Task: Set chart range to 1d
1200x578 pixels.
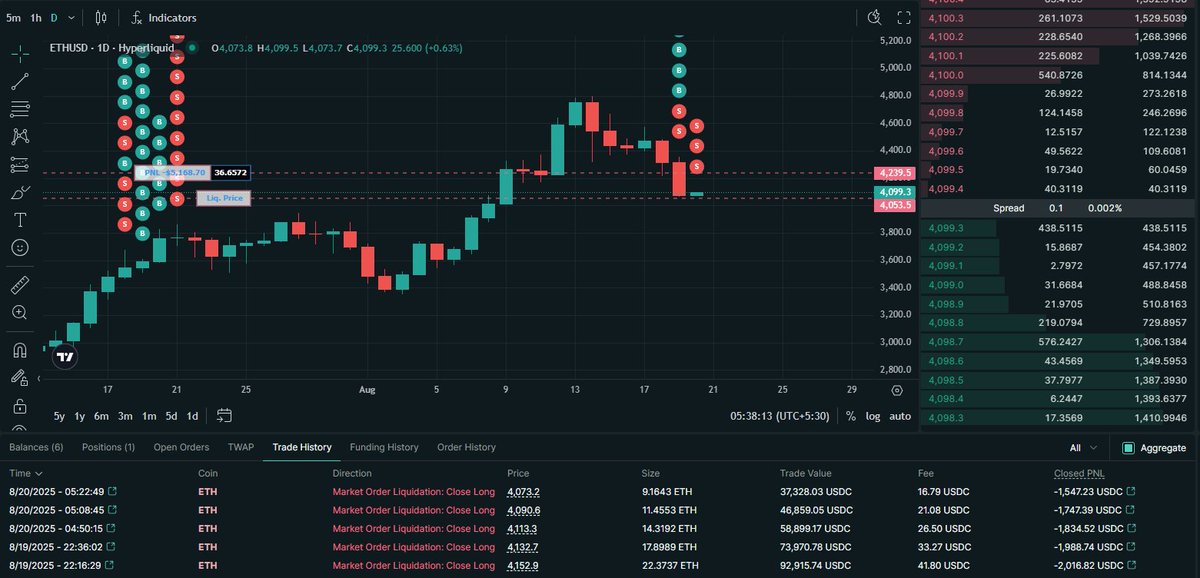Action: (x=193, y=416)
